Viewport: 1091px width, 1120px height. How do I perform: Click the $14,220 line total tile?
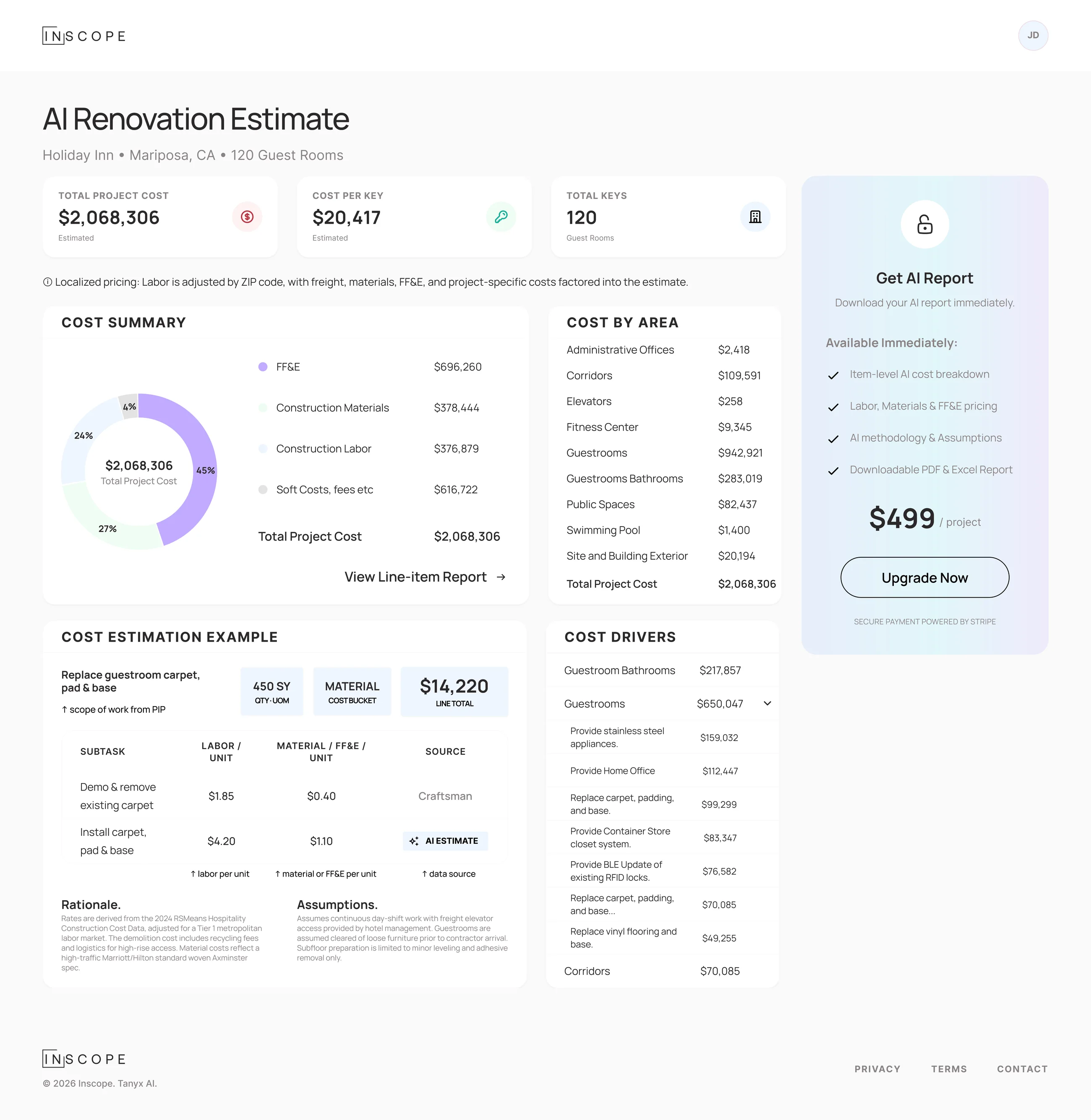[454, 692]
